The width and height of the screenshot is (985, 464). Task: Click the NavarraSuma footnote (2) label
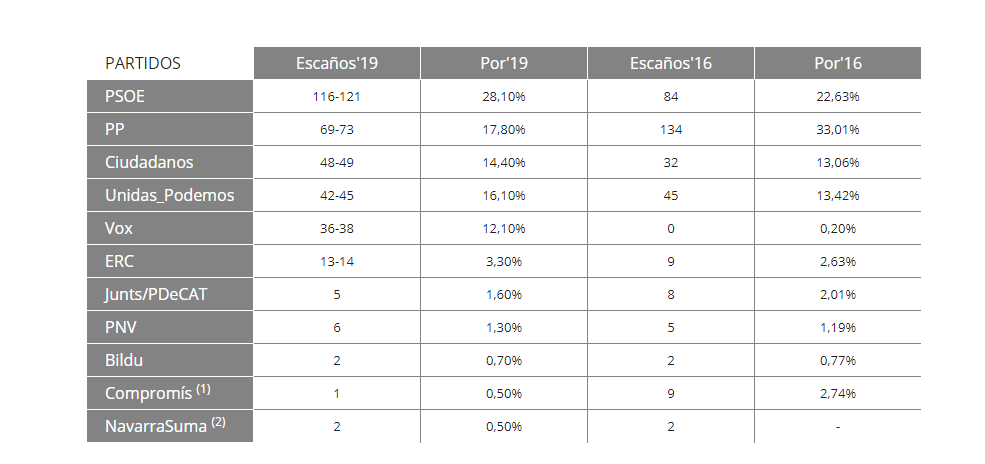tap(218, 422)
